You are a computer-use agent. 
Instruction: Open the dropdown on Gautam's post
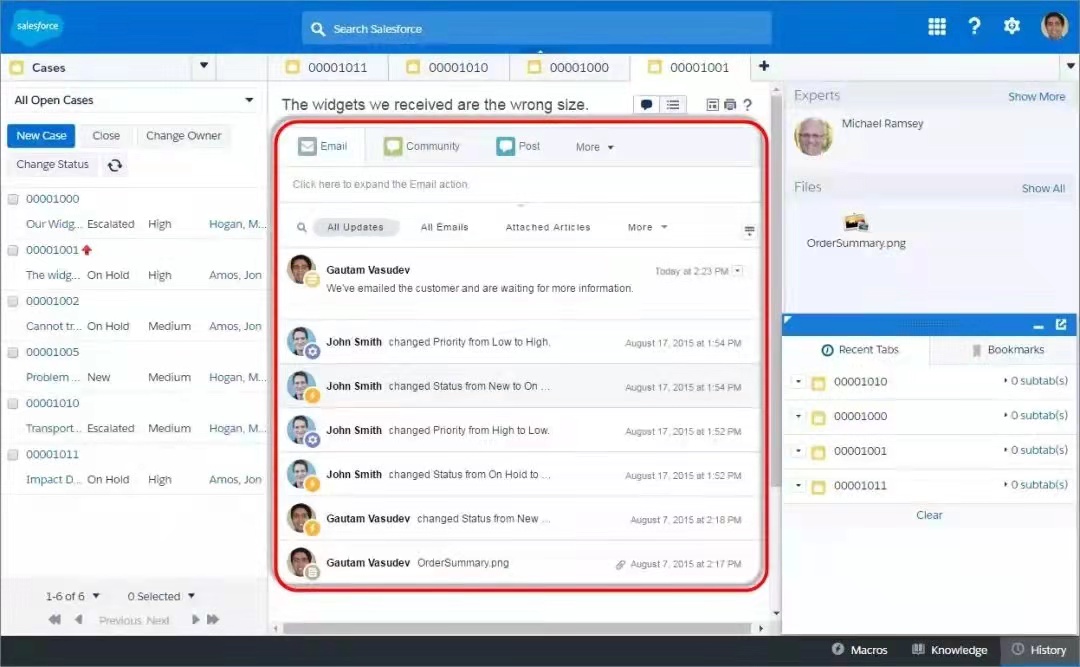tap(738, 271)
